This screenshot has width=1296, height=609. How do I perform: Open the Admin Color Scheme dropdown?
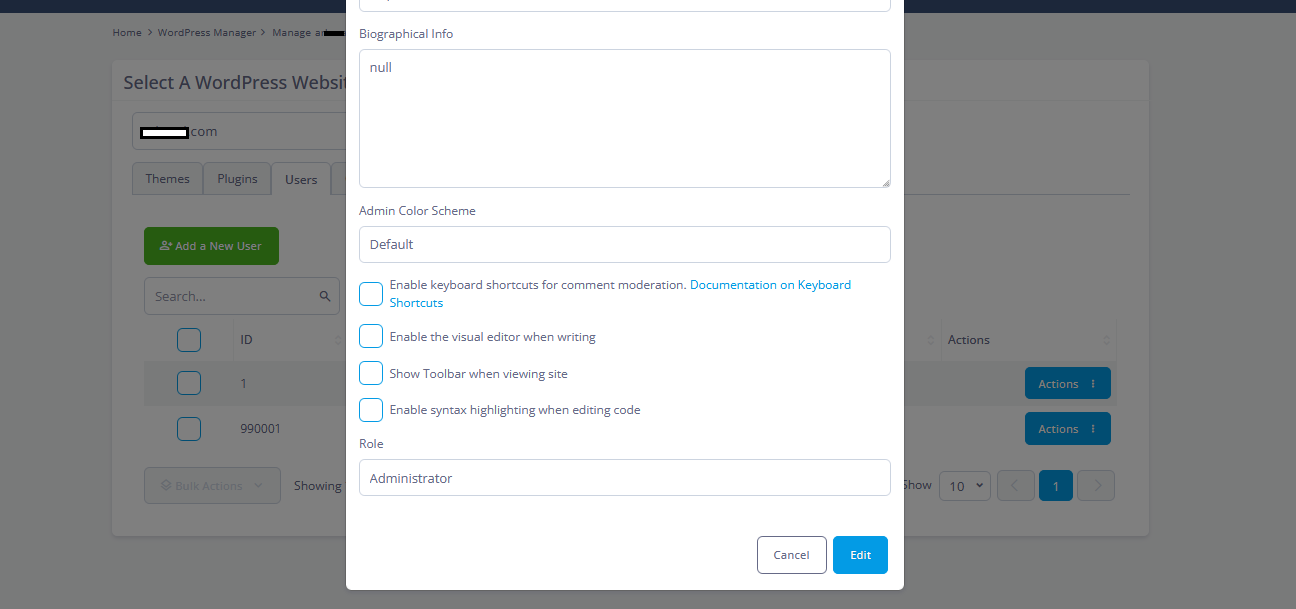[x=625, y=244]
